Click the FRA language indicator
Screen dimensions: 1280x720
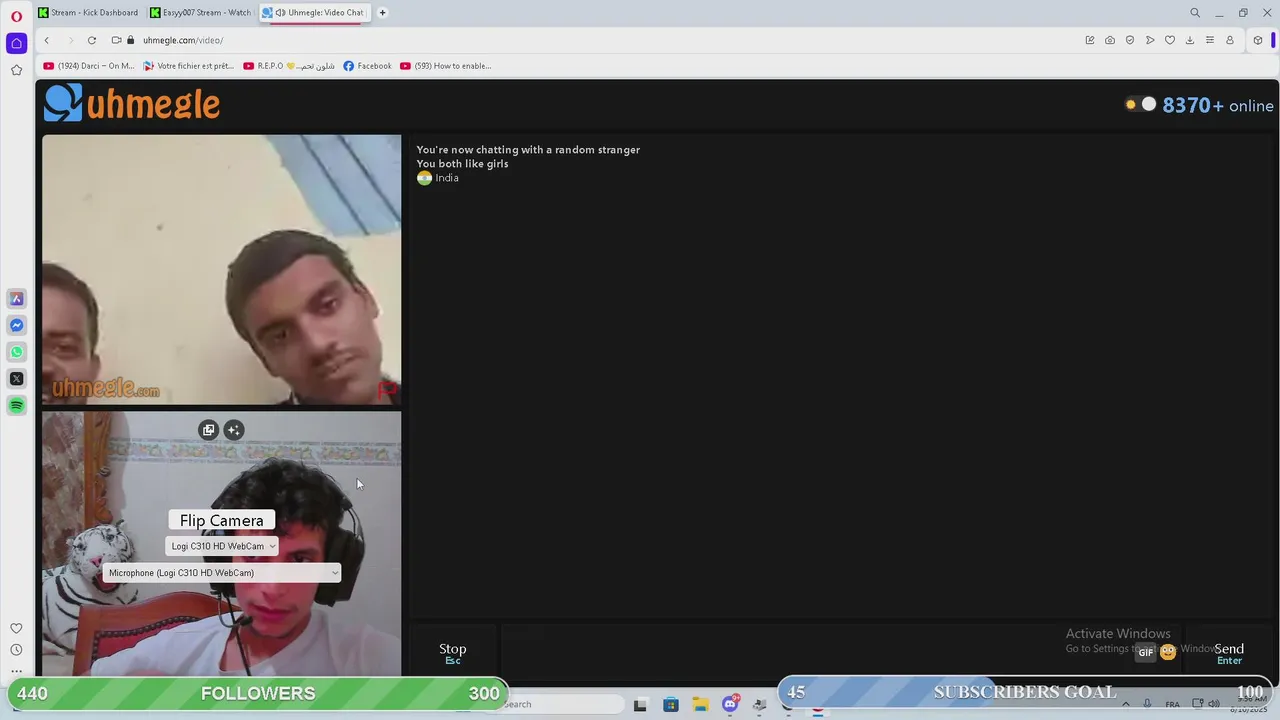pos(1172,704)
